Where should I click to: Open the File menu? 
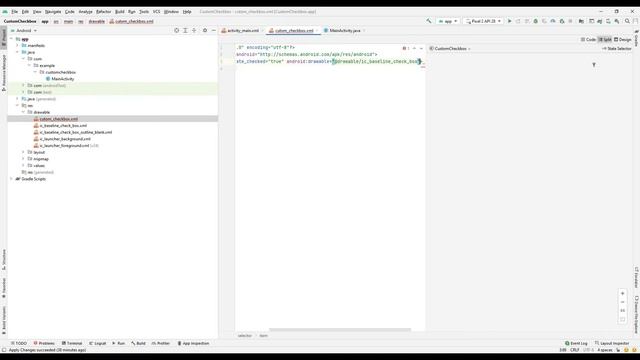tap(15, 12)
